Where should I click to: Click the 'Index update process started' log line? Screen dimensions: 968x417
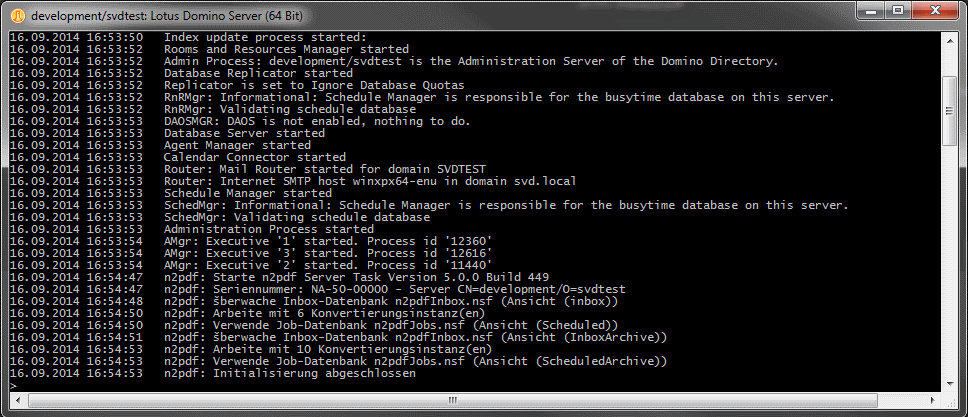265,37
